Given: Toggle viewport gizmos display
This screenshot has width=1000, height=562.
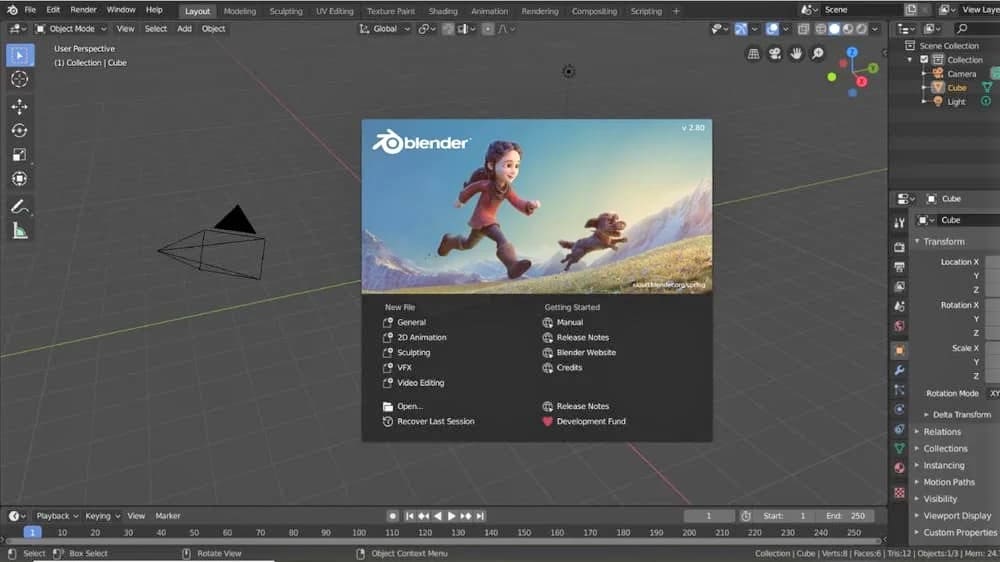Looking at the screenshot, I should point(740,29).
